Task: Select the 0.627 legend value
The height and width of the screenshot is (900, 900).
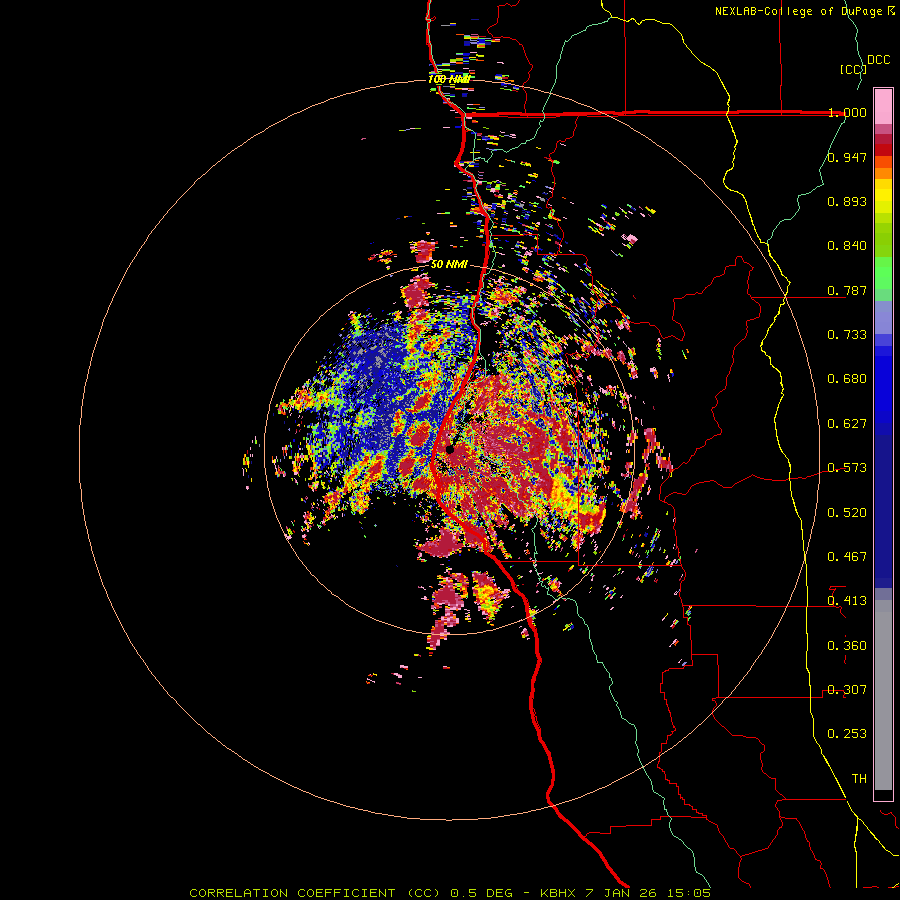Action: click(847, 424)
